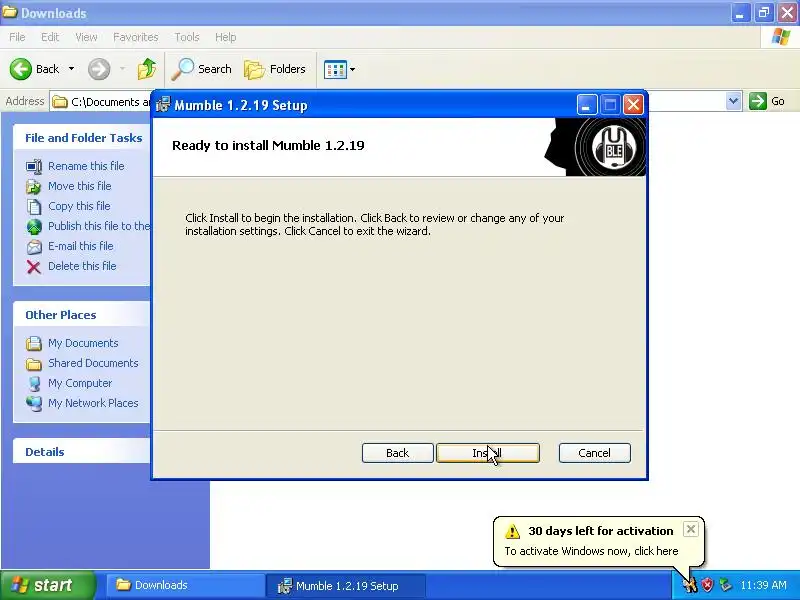This screenshot has height=600, width=800.
Task: Open My Computer from Other Places
Action: [x=80, y=383]
